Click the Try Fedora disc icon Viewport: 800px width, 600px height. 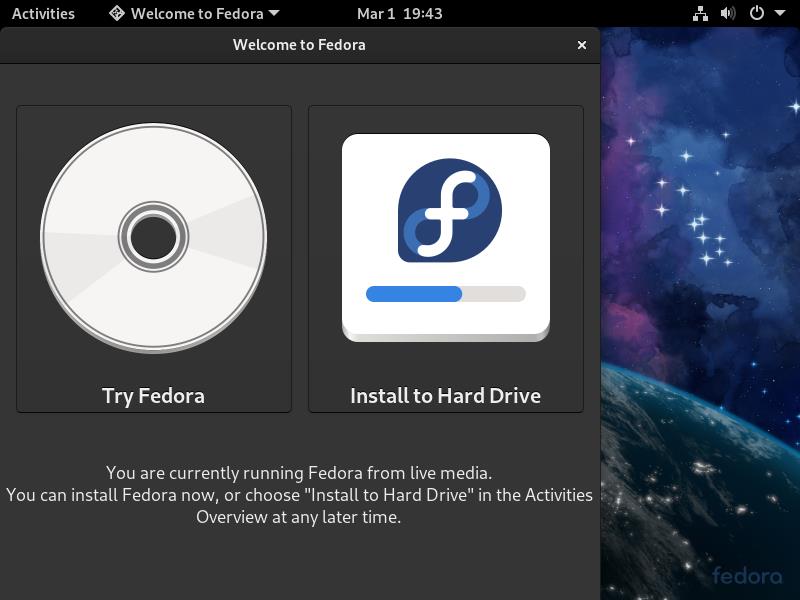pos(154,238)
